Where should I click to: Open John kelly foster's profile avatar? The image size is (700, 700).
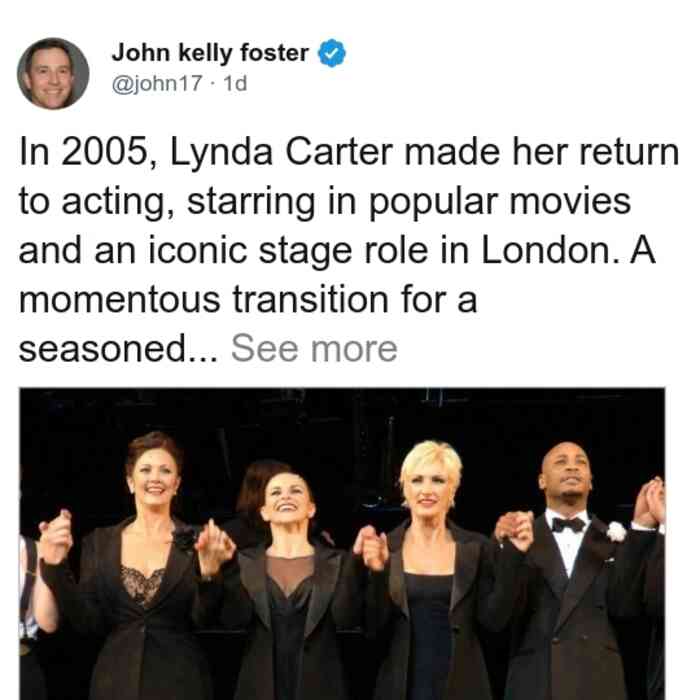coord(53,74)
